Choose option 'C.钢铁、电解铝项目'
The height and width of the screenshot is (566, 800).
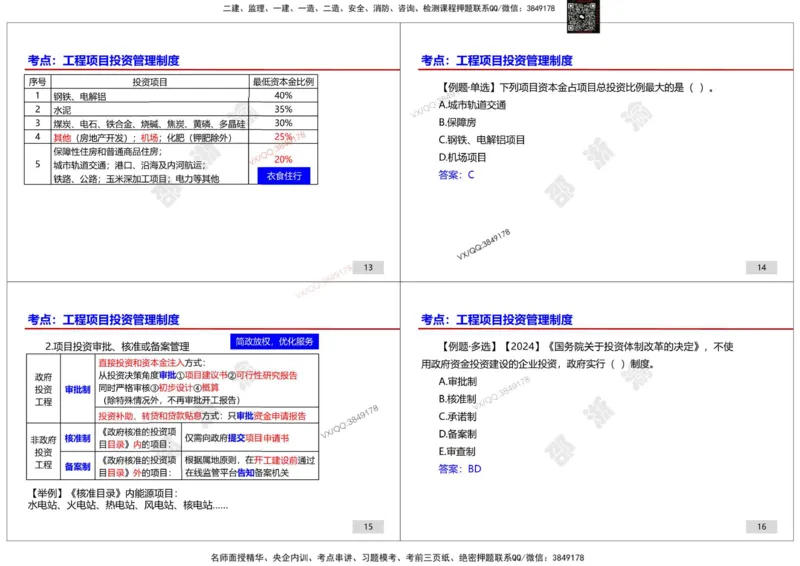482,140
